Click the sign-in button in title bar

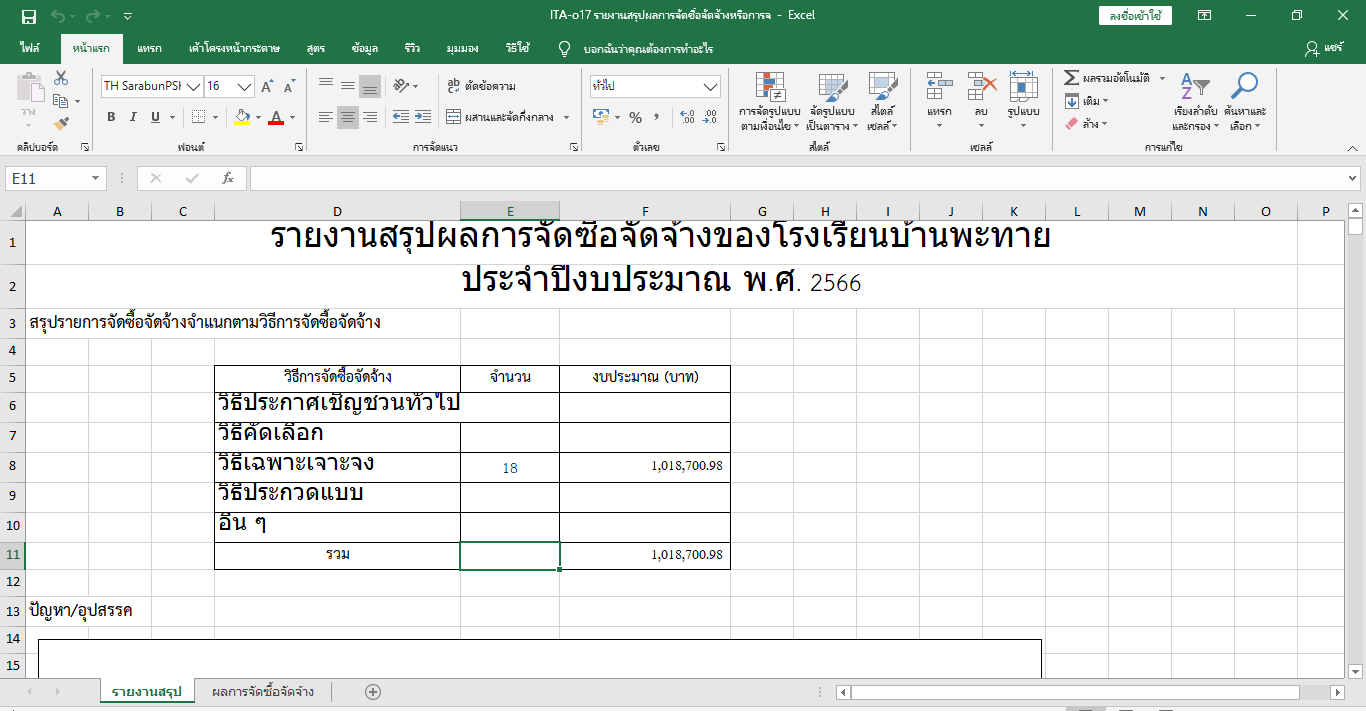1134,15
